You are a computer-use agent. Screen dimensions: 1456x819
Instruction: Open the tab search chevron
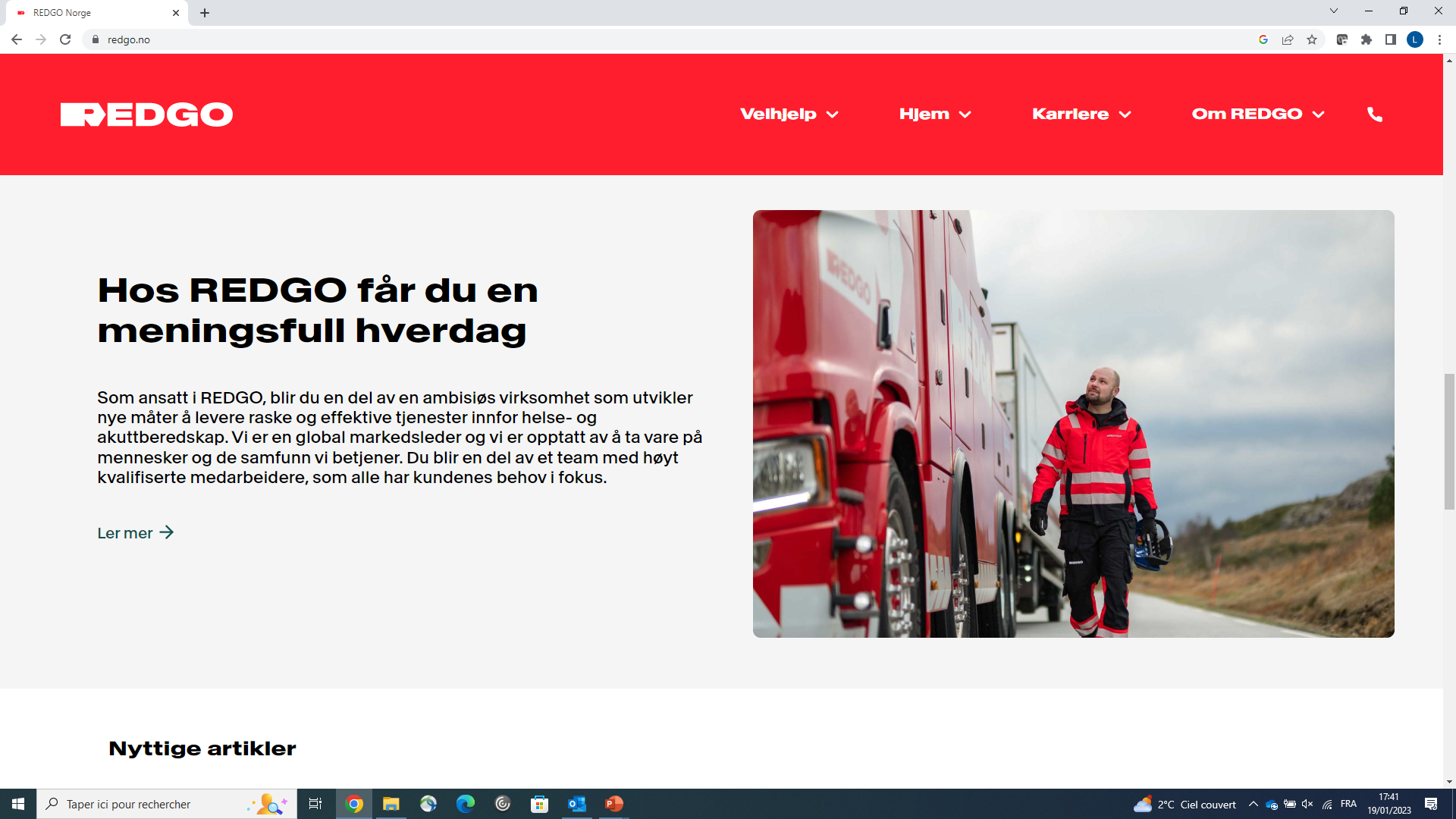1334,11
